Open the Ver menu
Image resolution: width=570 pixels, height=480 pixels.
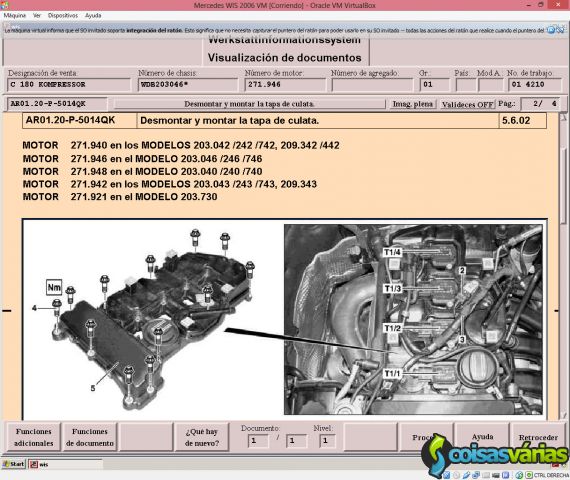pyautogui.click(x=37, y=15)
